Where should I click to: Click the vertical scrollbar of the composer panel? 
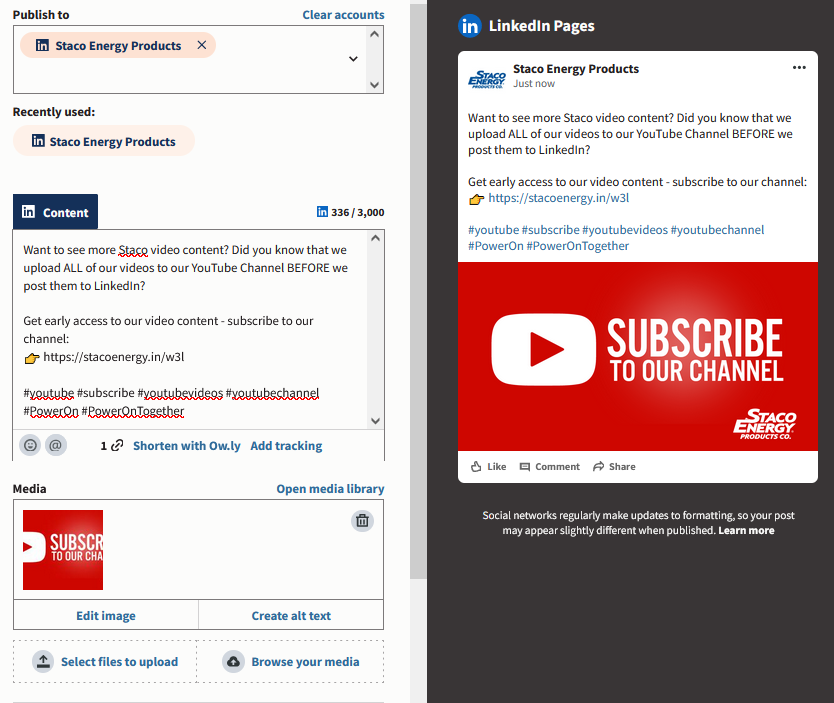tap(418, 291)
